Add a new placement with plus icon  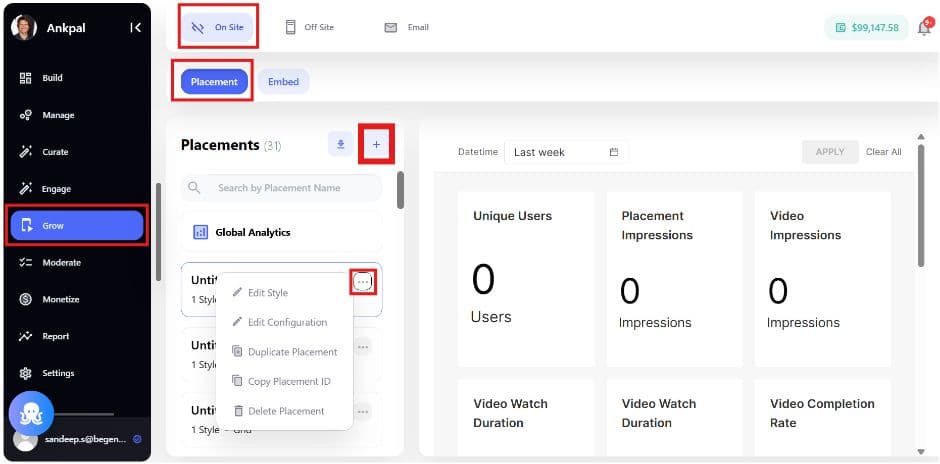(376, 145)
